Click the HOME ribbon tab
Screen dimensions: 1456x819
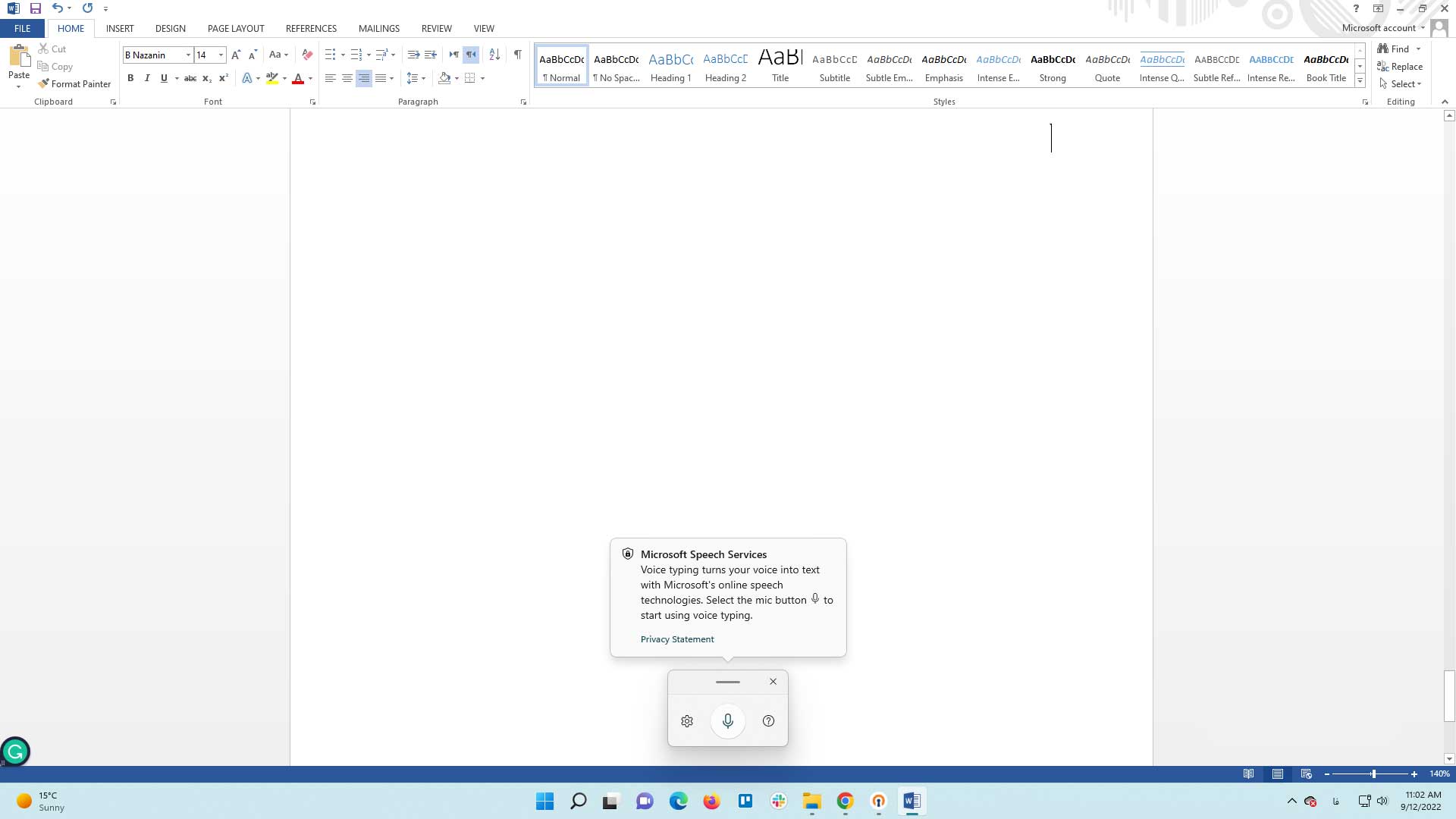(x=70, y=28)
